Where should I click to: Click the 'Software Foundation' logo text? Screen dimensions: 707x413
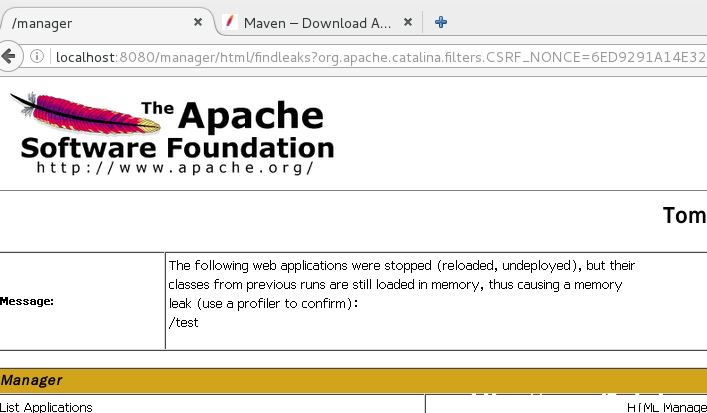pos(177,148)
